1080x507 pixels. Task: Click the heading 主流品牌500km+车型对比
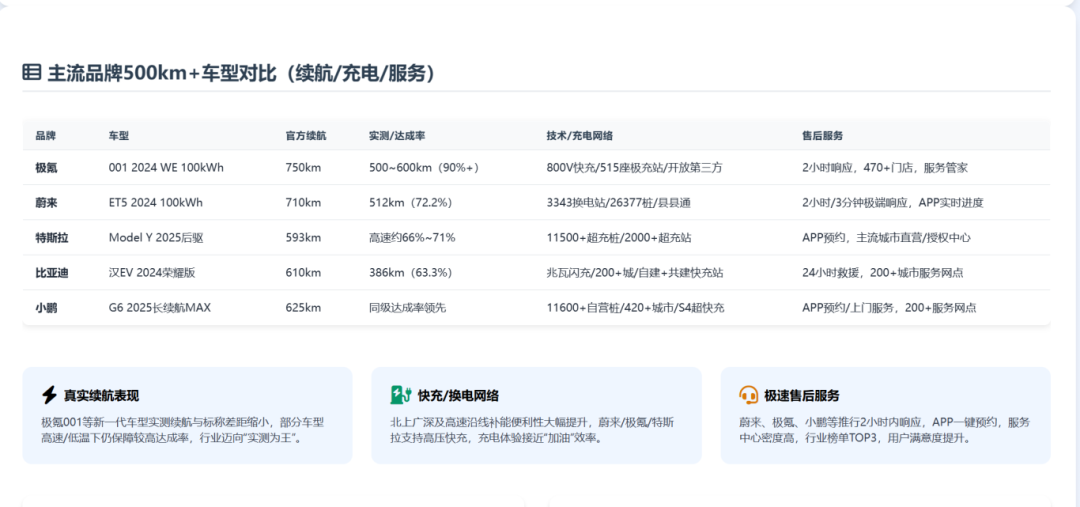click(x=242, y=73)
